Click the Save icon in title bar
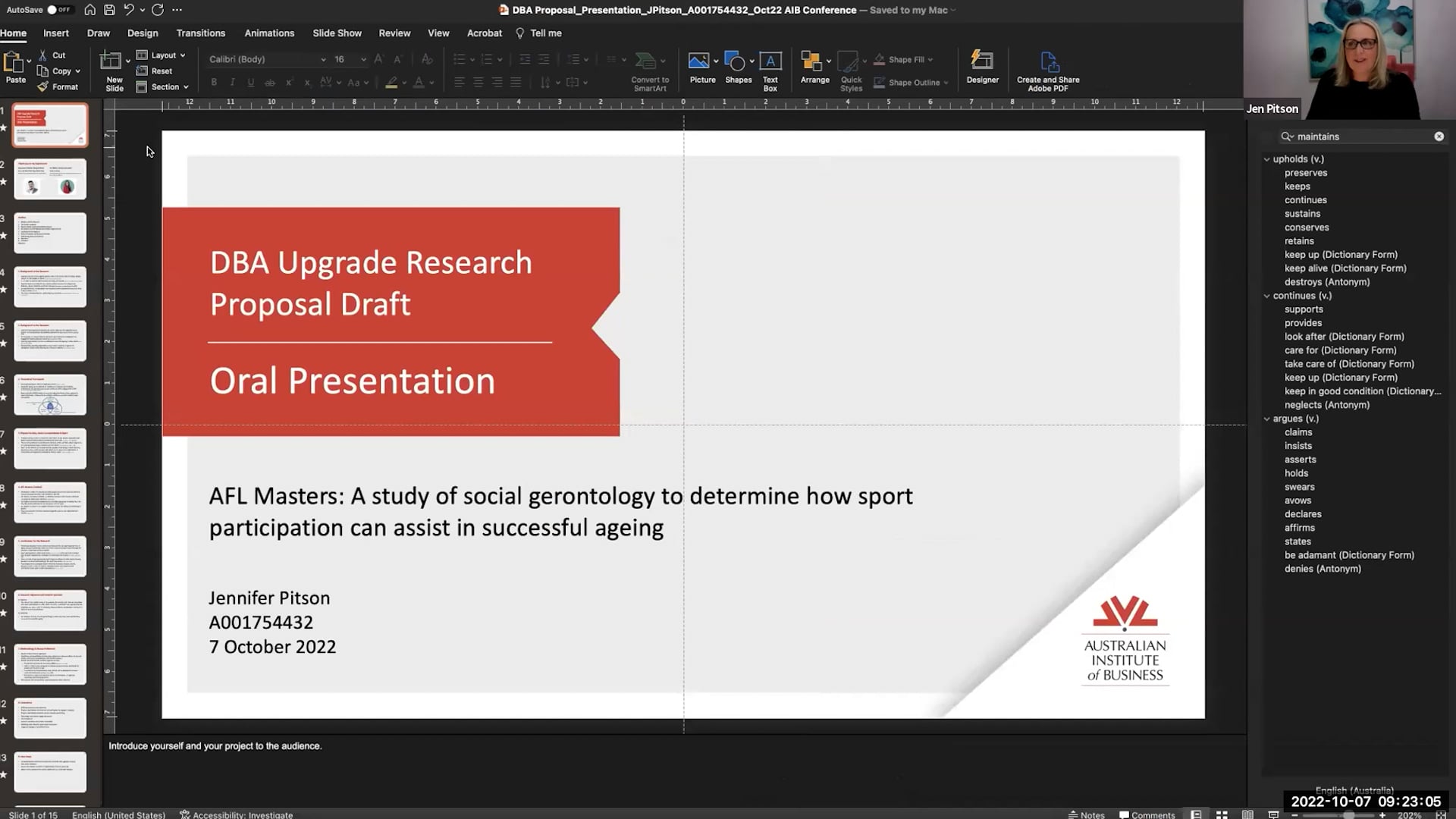Image resolution: width=1456 pixels, height=819 pixels. pos(109,10)
